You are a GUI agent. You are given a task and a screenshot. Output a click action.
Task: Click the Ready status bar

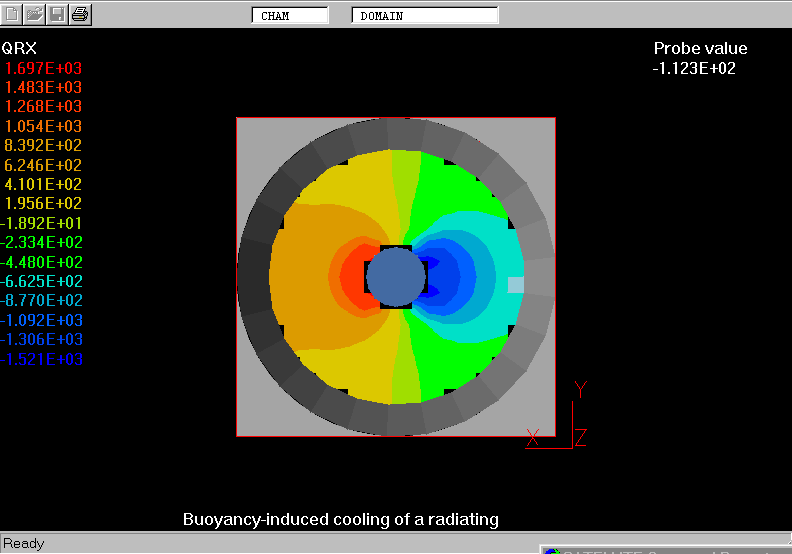[x=24, y=544]
